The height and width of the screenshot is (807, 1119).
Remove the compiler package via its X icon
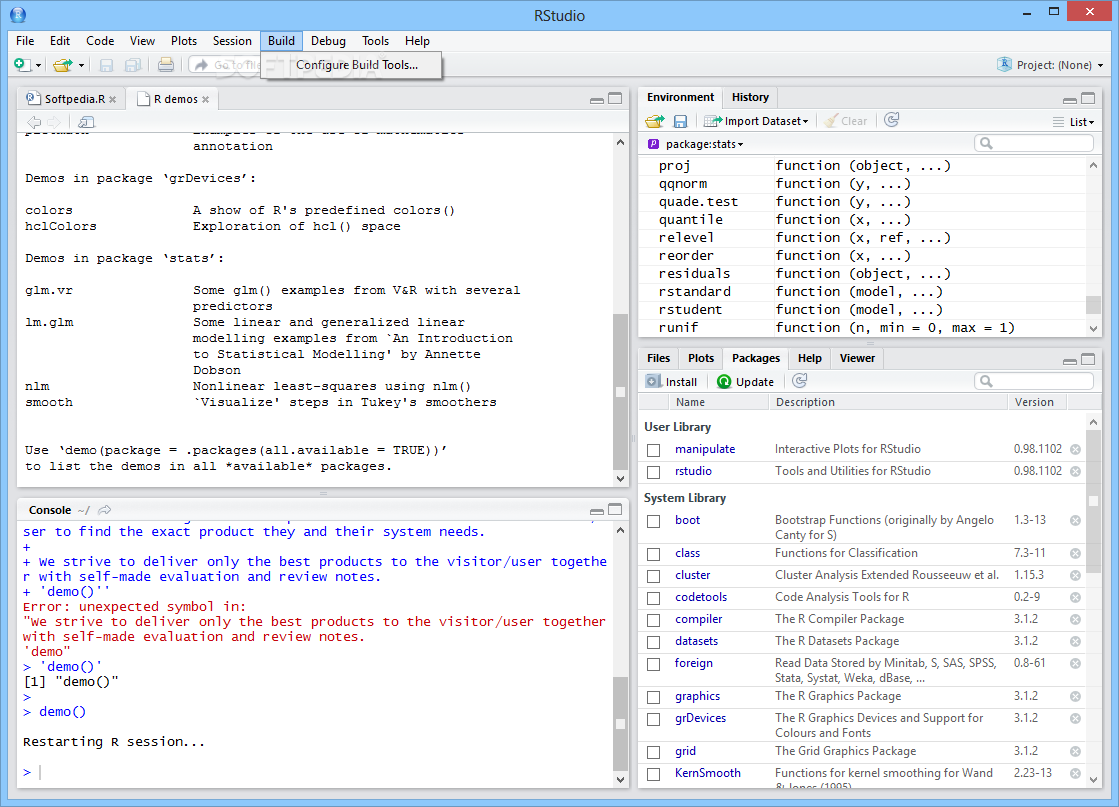pyautogui.click(x=1075, y=620)
